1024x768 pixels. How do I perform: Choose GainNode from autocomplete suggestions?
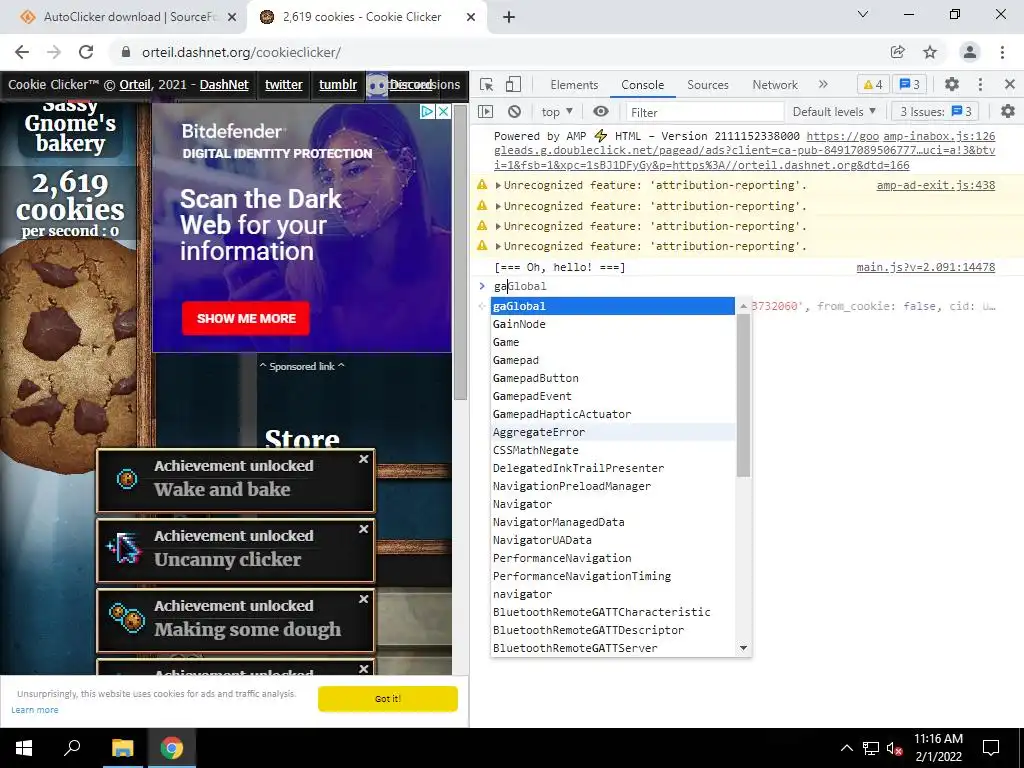coord(613,324)
